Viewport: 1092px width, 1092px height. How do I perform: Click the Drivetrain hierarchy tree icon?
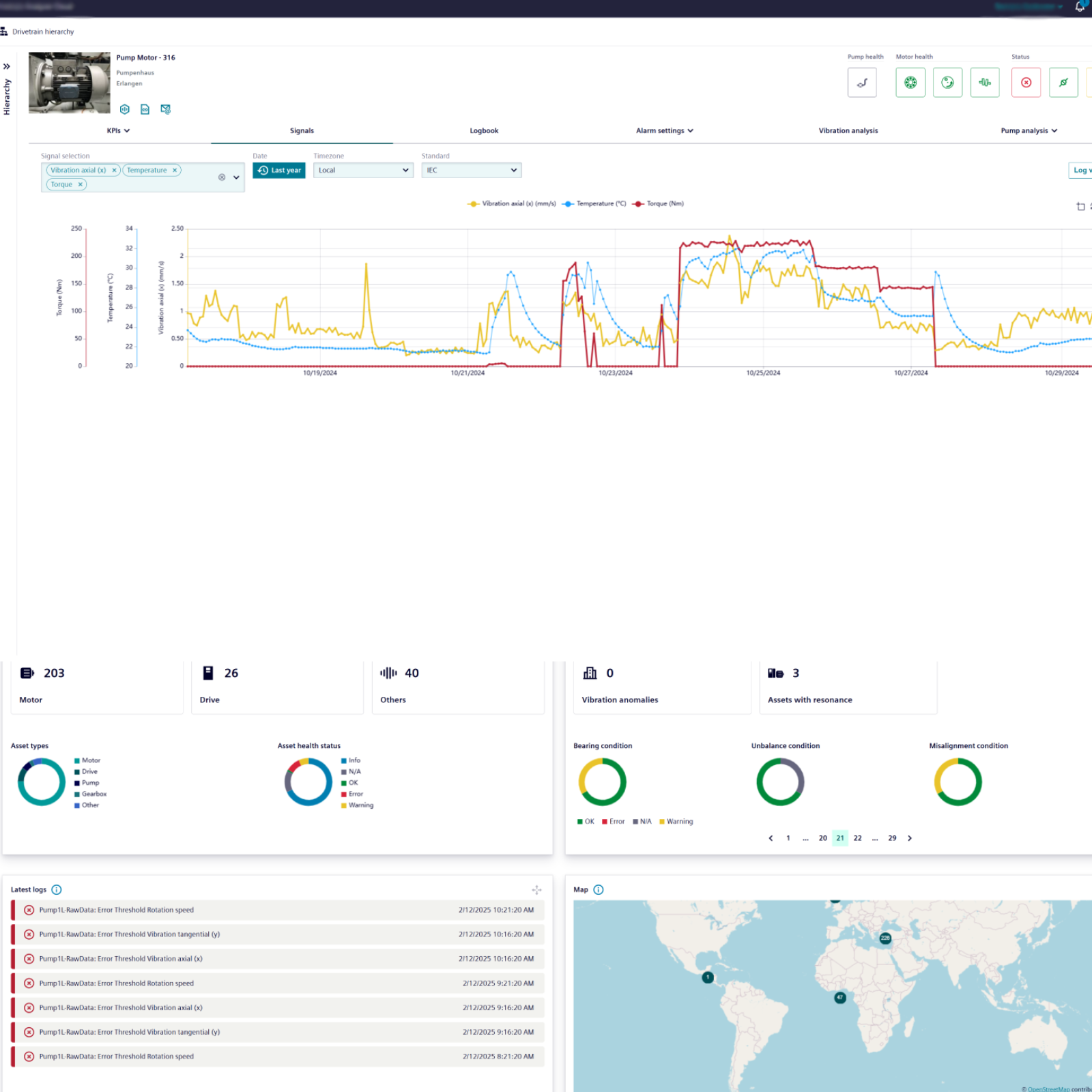(x=4, y=31)
